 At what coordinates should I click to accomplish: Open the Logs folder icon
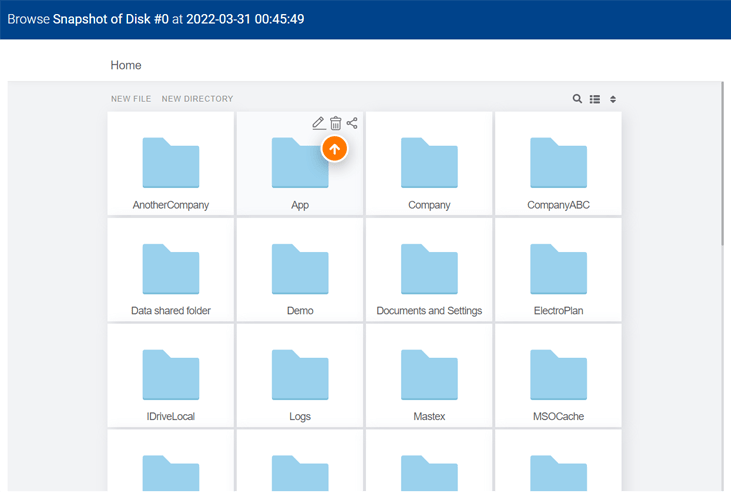pyautogui.click(x=300, y=375)
